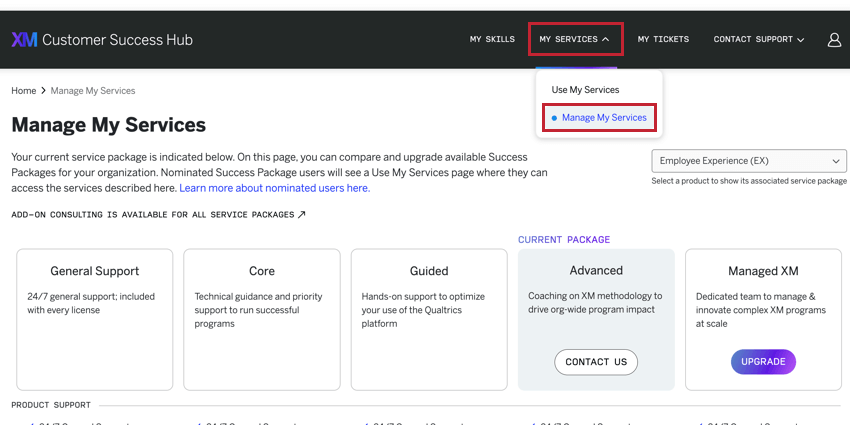
Task: Click the blue dot beside Manage My Services
Action: coord(555,118)
